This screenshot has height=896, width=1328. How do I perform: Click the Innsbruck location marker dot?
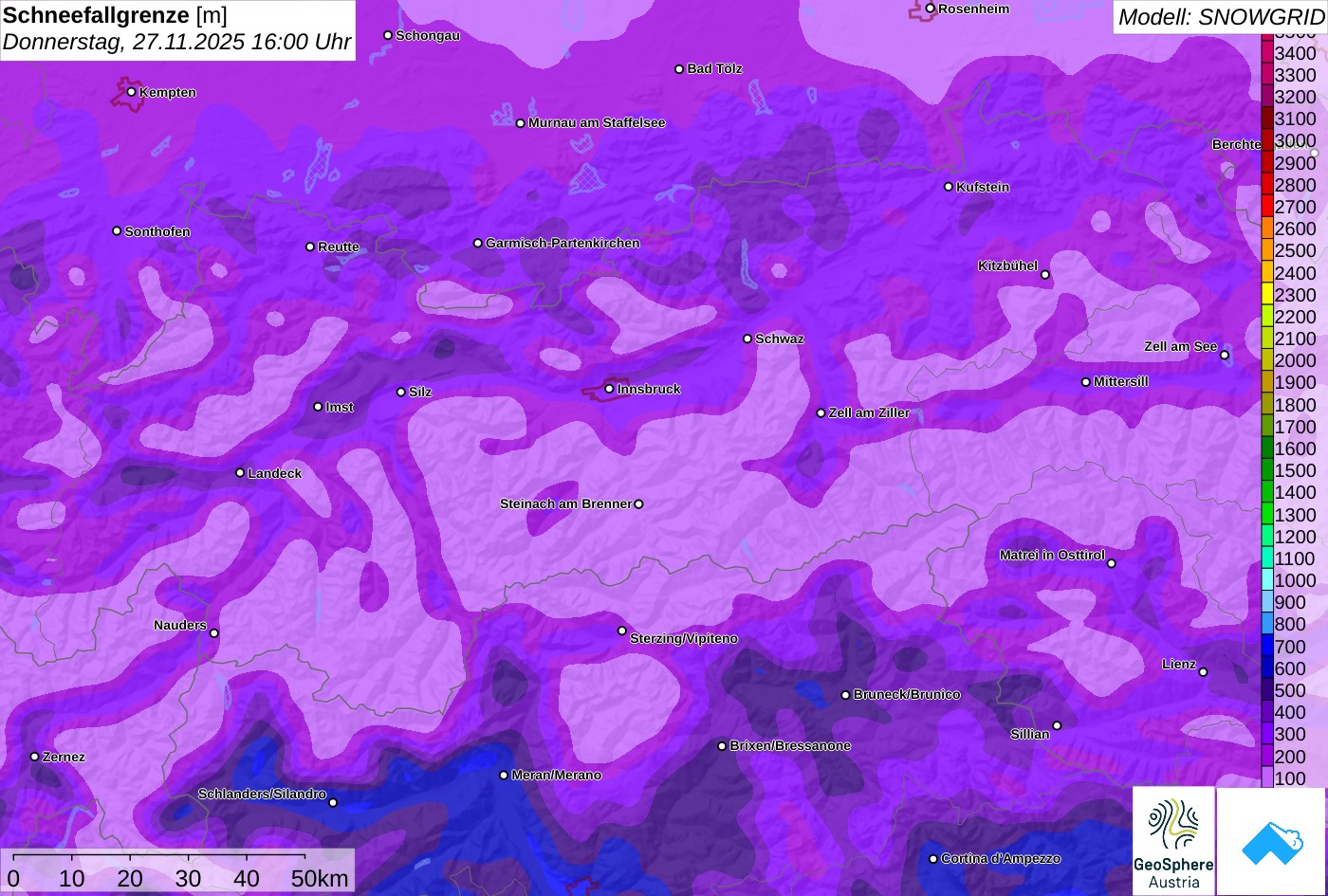(x=609, y=389)
